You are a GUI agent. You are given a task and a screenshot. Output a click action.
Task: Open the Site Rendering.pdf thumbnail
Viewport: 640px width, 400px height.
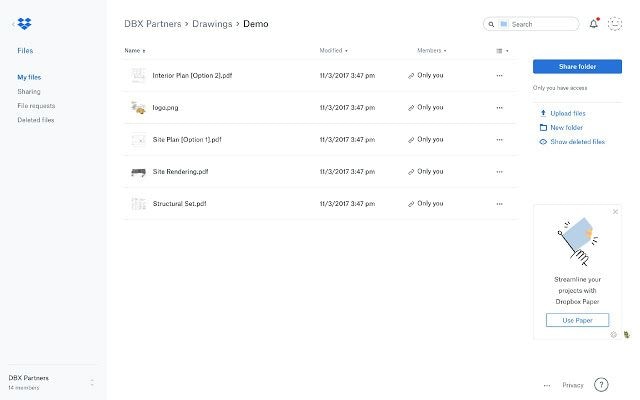click(x=138, y=171)
